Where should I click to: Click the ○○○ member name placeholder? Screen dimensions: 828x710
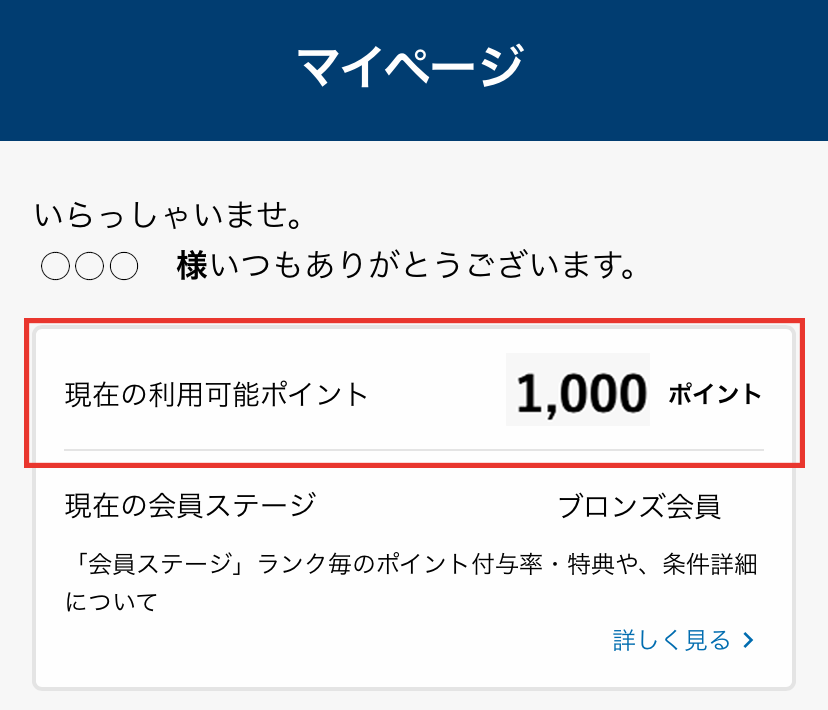(88, 264)
